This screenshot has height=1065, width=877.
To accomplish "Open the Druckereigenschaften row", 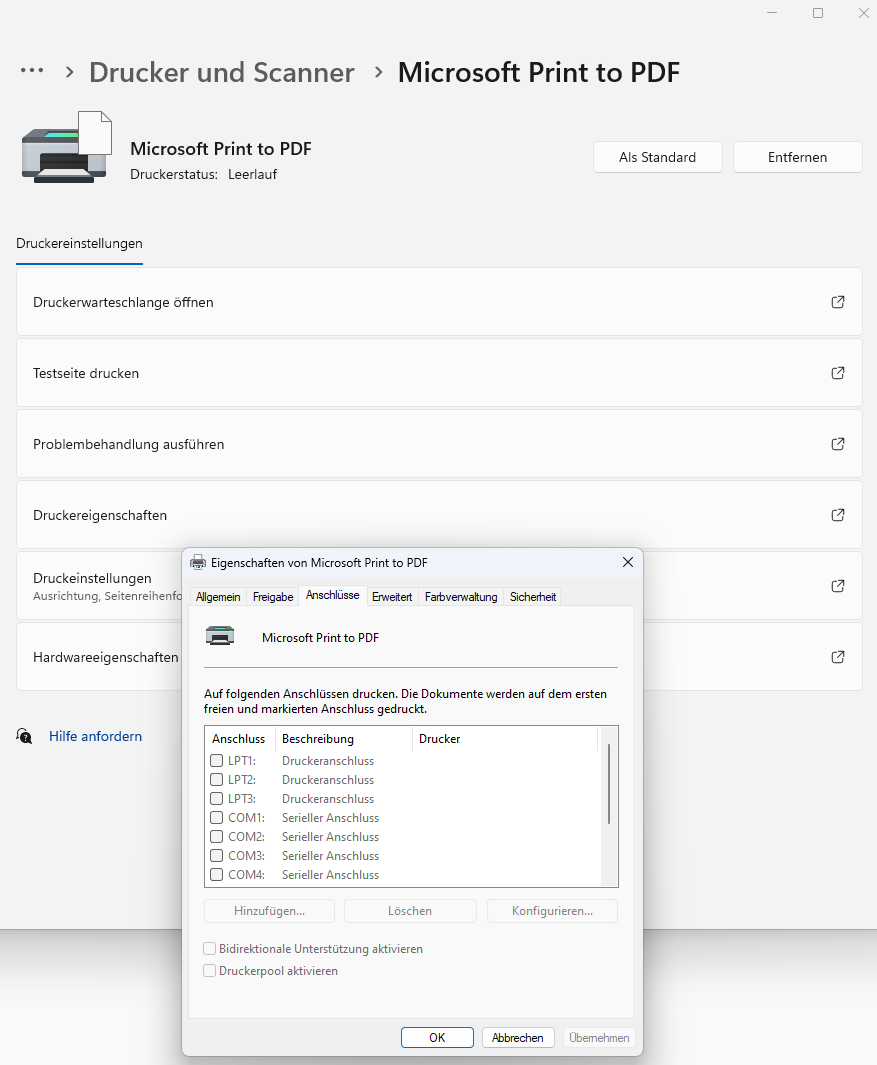I will coord(440,515).
